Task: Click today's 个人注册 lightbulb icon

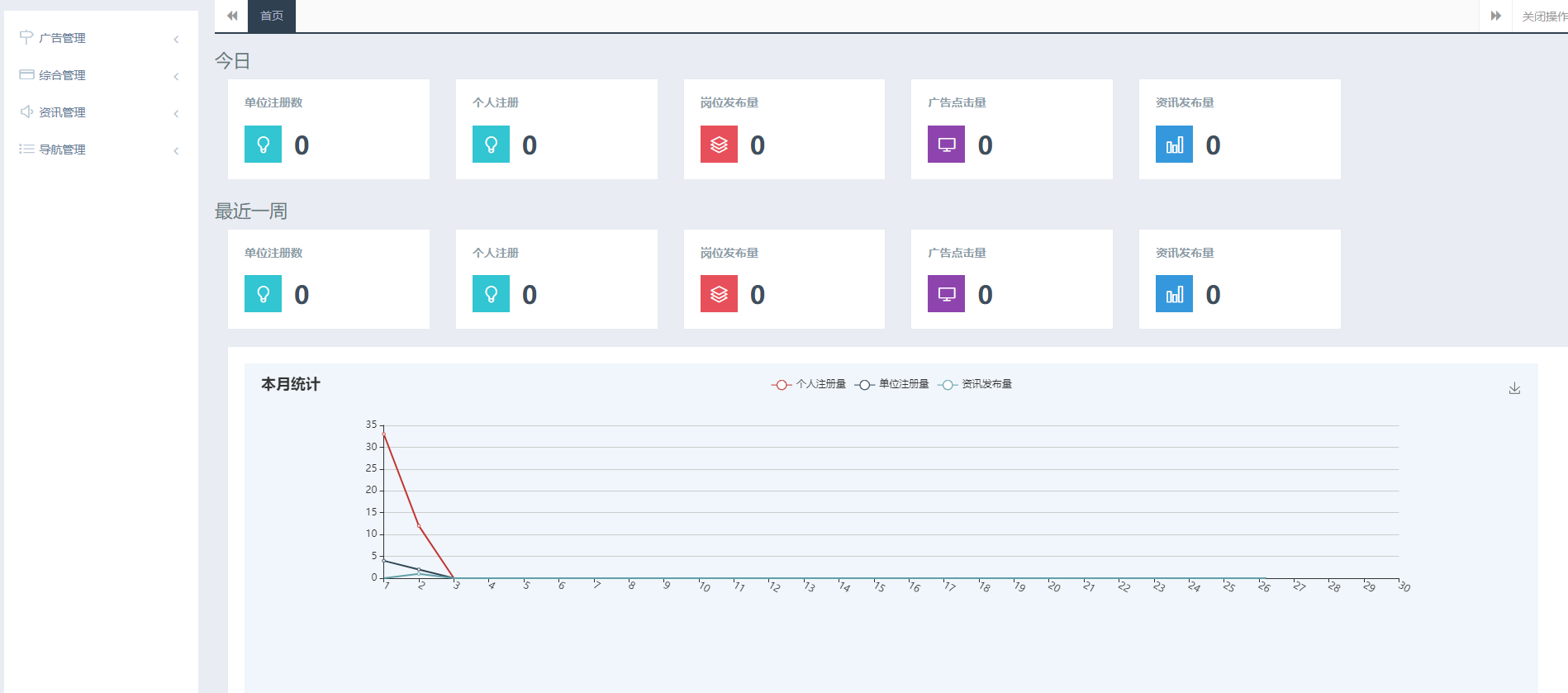Action: [x=491, y=145]
